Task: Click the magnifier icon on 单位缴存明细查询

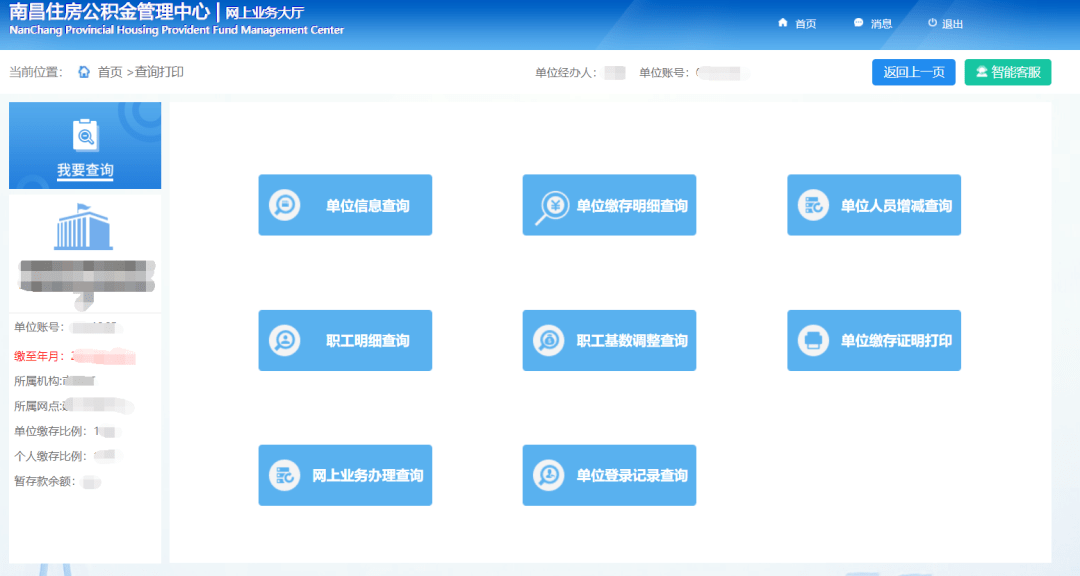Action: [x=552, y=206]
